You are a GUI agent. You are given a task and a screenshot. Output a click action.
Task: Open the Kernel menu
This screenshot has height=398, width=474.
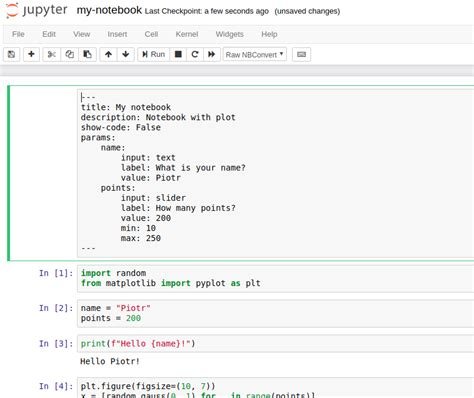187,34
